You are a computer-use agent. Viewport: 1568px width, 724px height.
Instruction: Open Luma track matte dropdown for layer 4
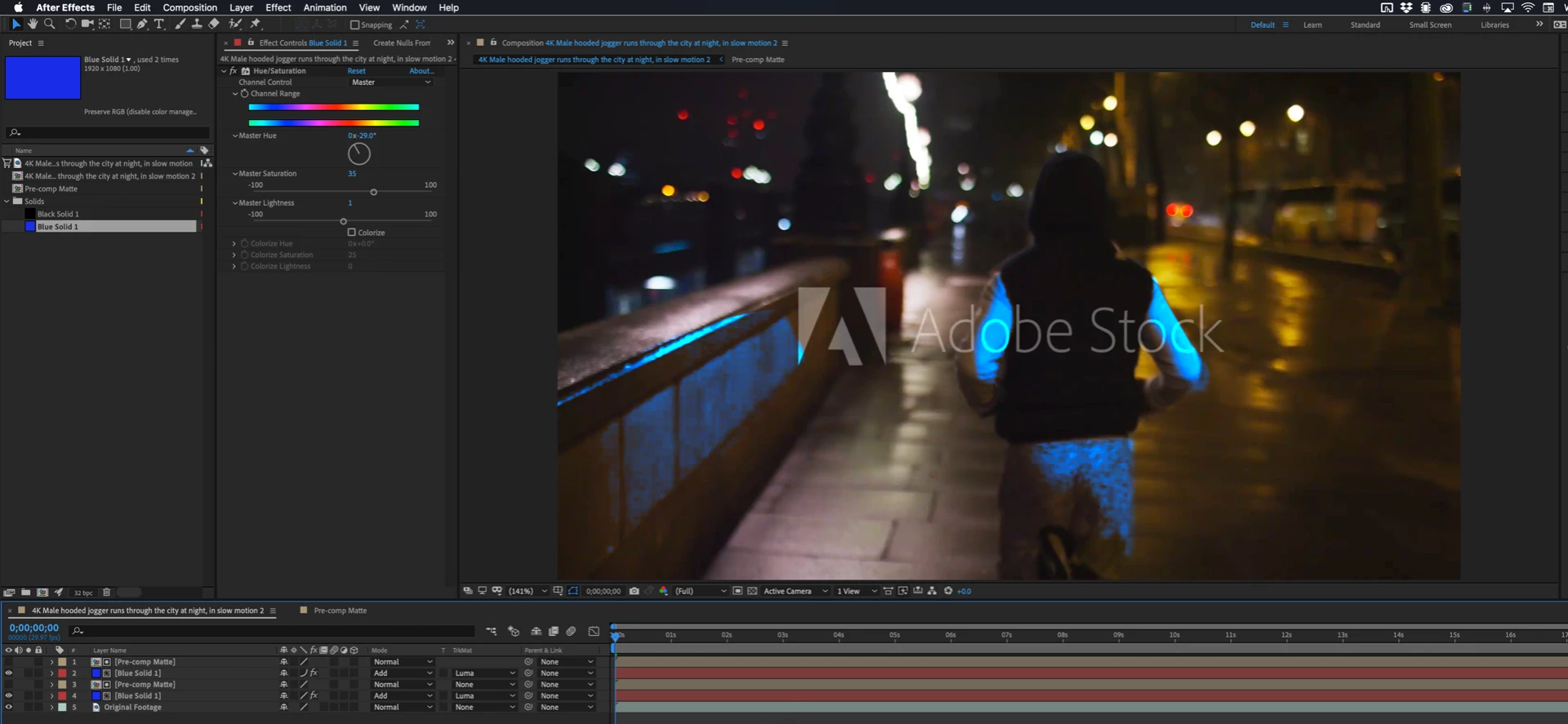point(485,696)
